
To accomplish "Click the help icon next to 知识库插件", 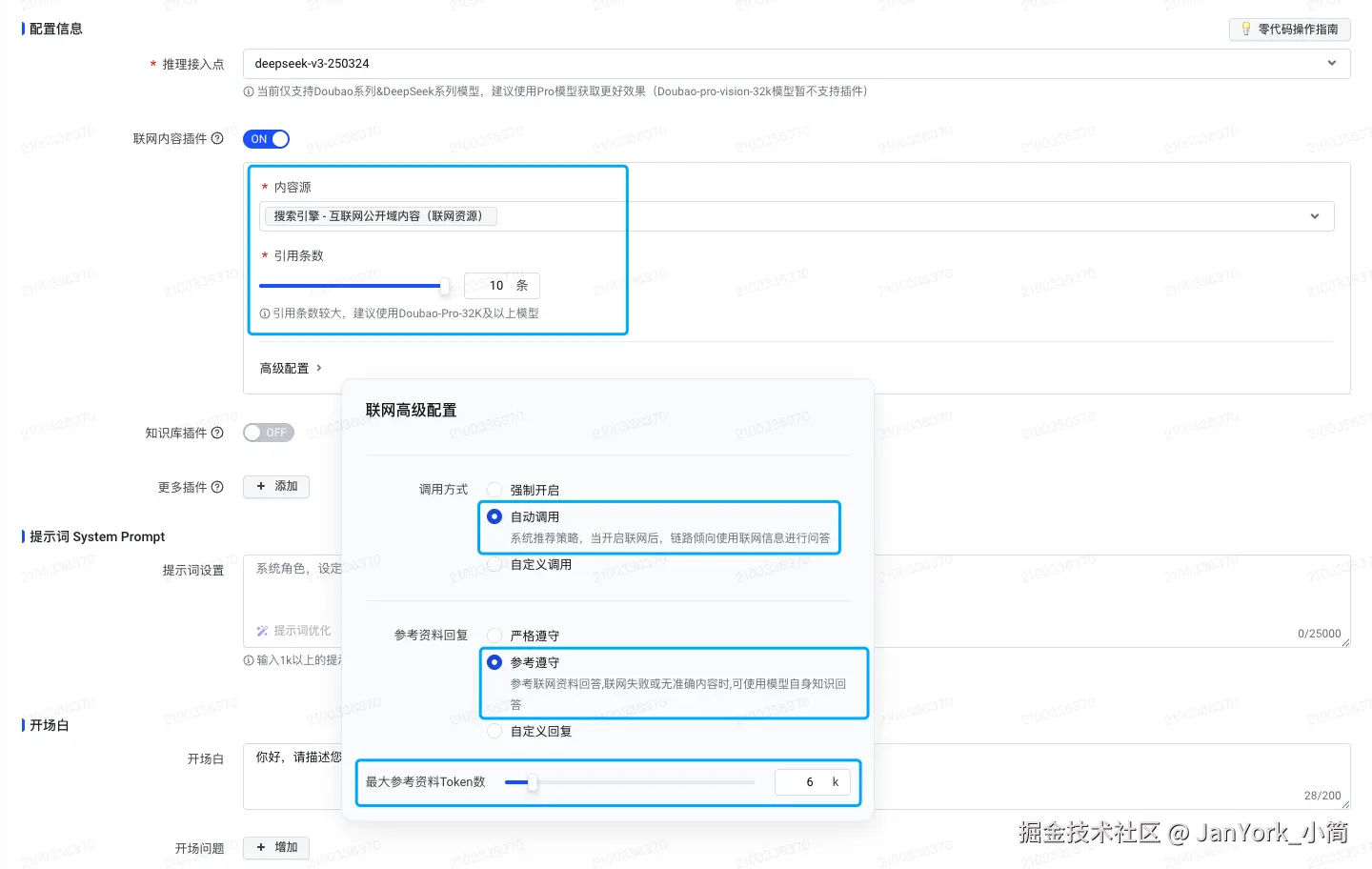I will point(217,433).
